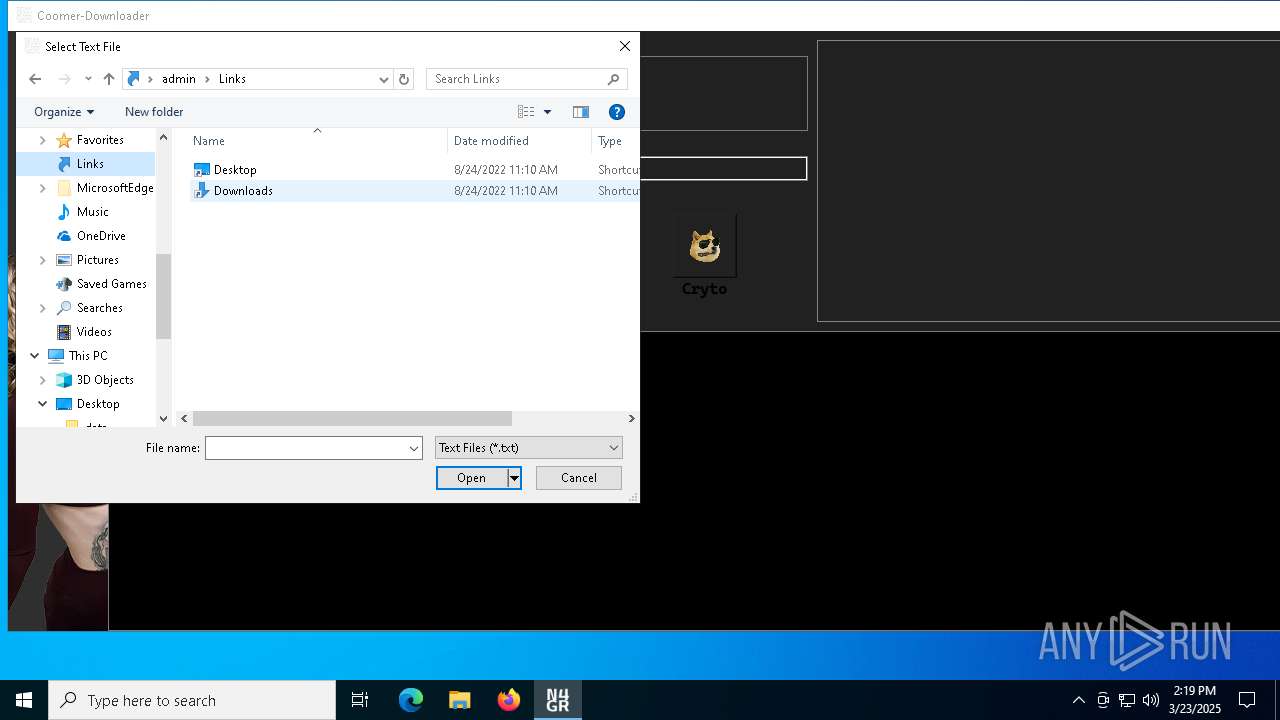The image size is (1280, 720).
Task: Expand the 3D Objects tree node
Action: click(42, 380)
